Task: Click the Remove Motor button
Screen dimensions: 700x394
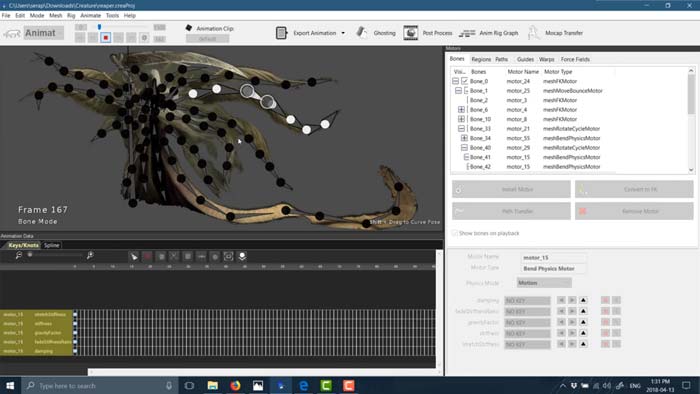Action: click(634, 211)
